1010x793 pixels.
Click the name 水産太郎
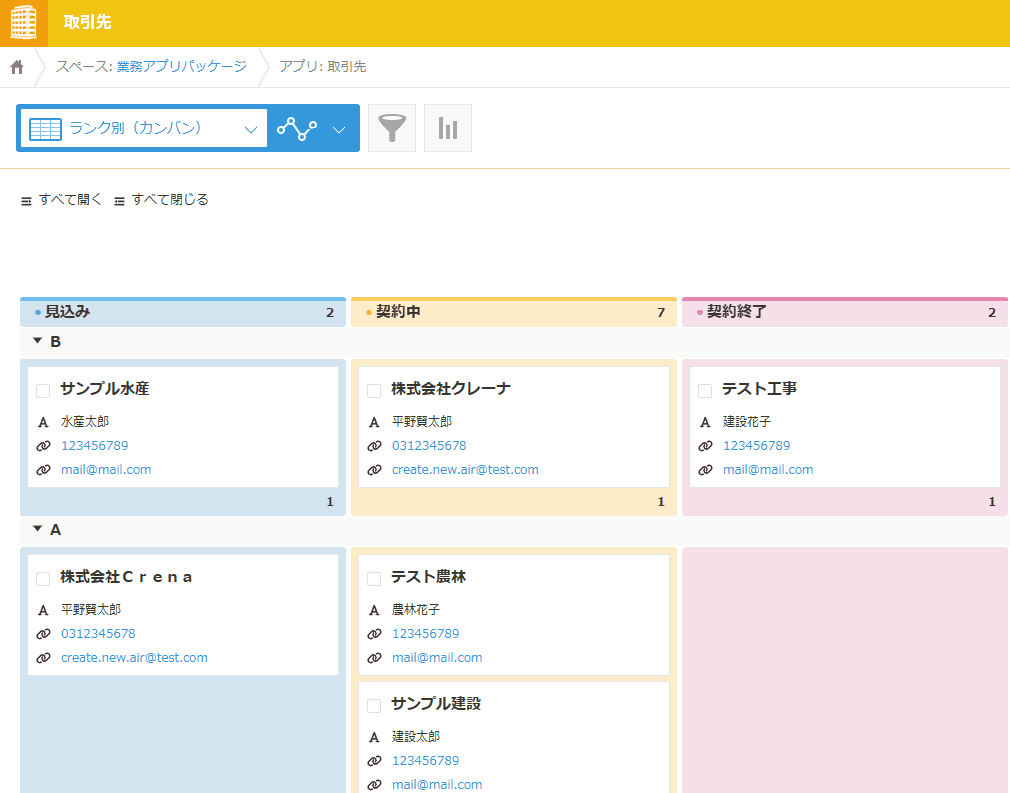pos(85,422)
